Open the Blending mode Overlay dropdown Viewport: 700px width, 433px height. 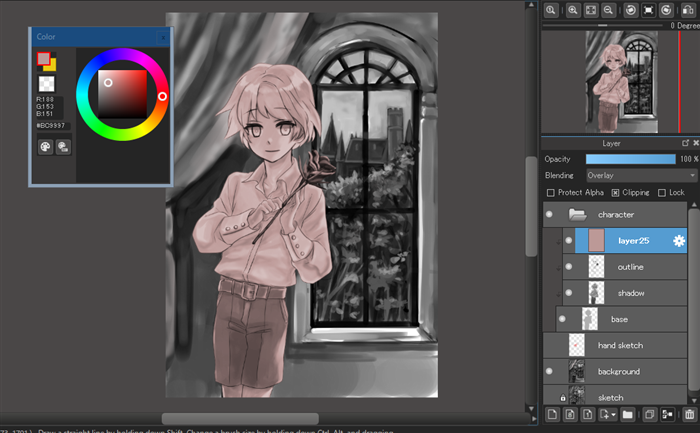641,175
